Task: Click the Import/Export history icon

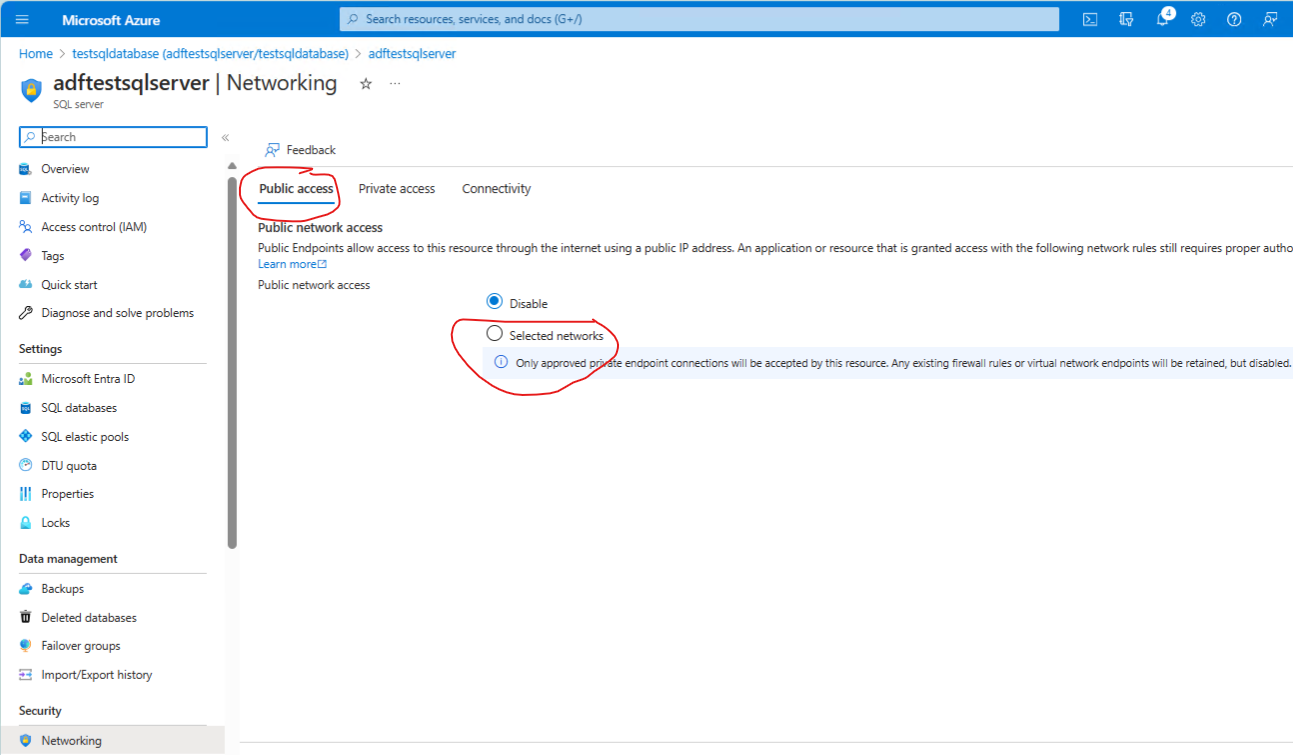Action: point(26,675)
